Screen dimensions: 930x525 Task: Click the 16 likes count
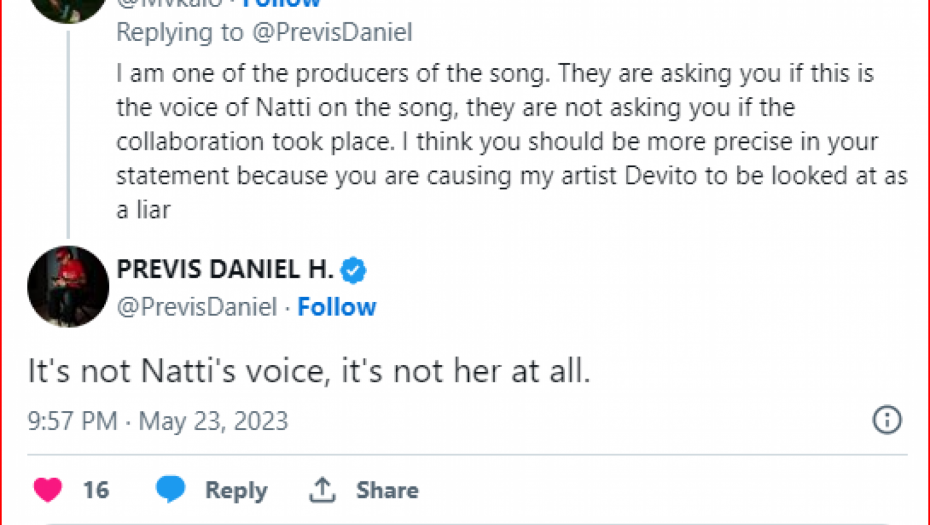(x=96, y=490)
